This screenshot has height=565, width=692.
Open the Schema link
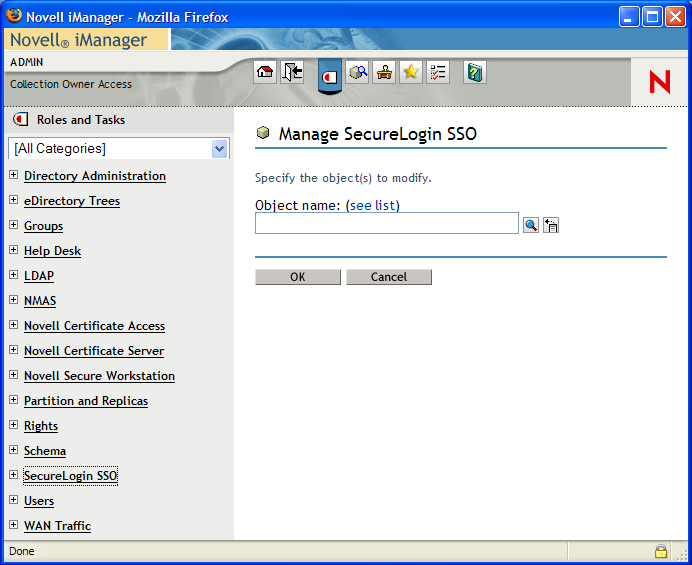coord(45,451)
